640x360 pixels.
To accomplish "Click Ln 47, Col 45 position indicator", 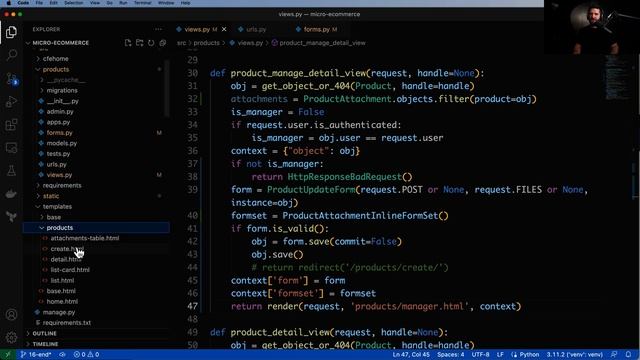I will 411,354.
